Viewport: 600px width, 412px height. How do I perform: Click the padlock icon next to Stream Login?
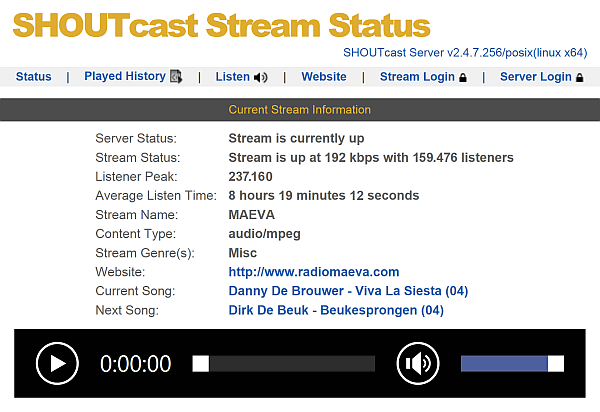pyautogui.click(x=463, y=77)
